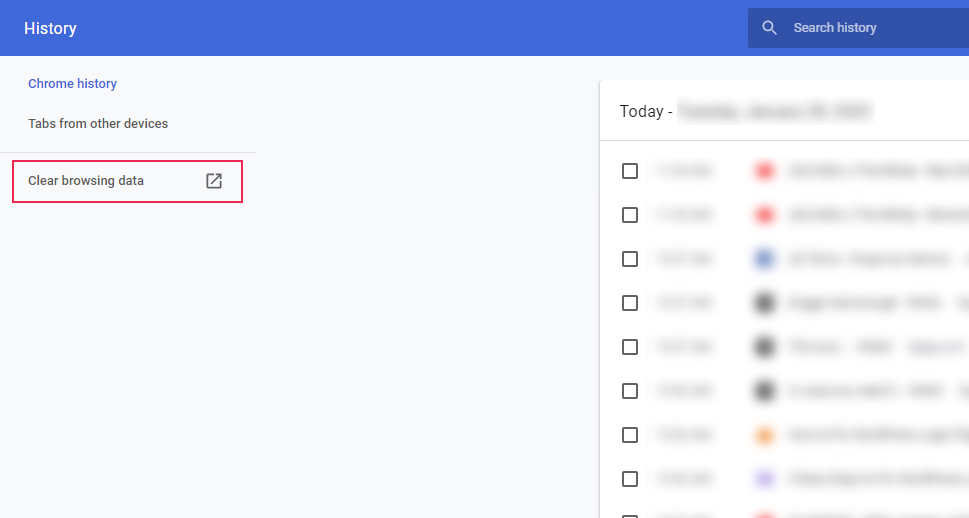Mark the fifth history entry checkbox
969x518 pixels.
(630, 347)
